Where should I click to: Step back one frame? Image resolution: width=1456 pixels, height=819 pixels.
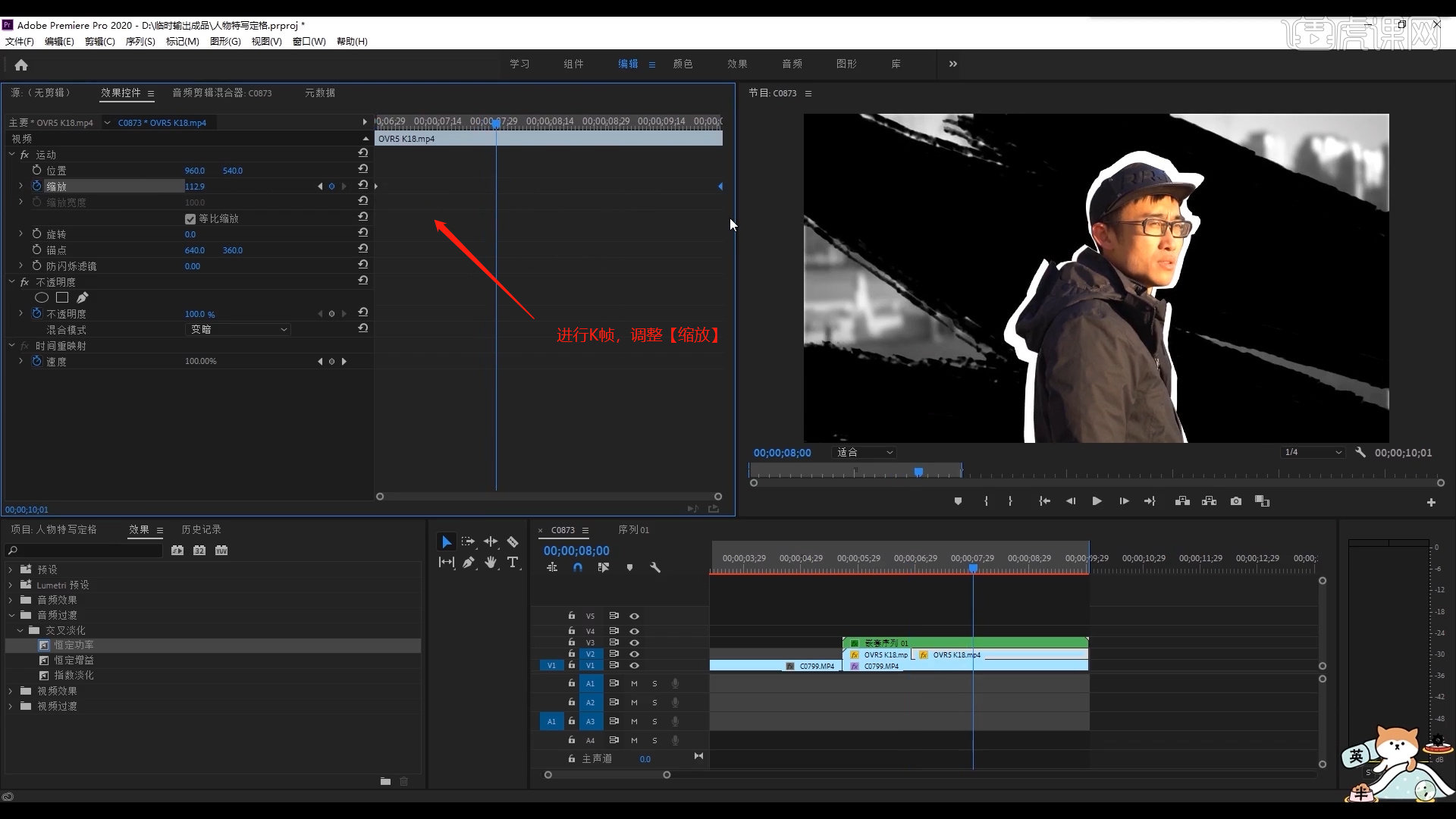(x=1071, y=501)
